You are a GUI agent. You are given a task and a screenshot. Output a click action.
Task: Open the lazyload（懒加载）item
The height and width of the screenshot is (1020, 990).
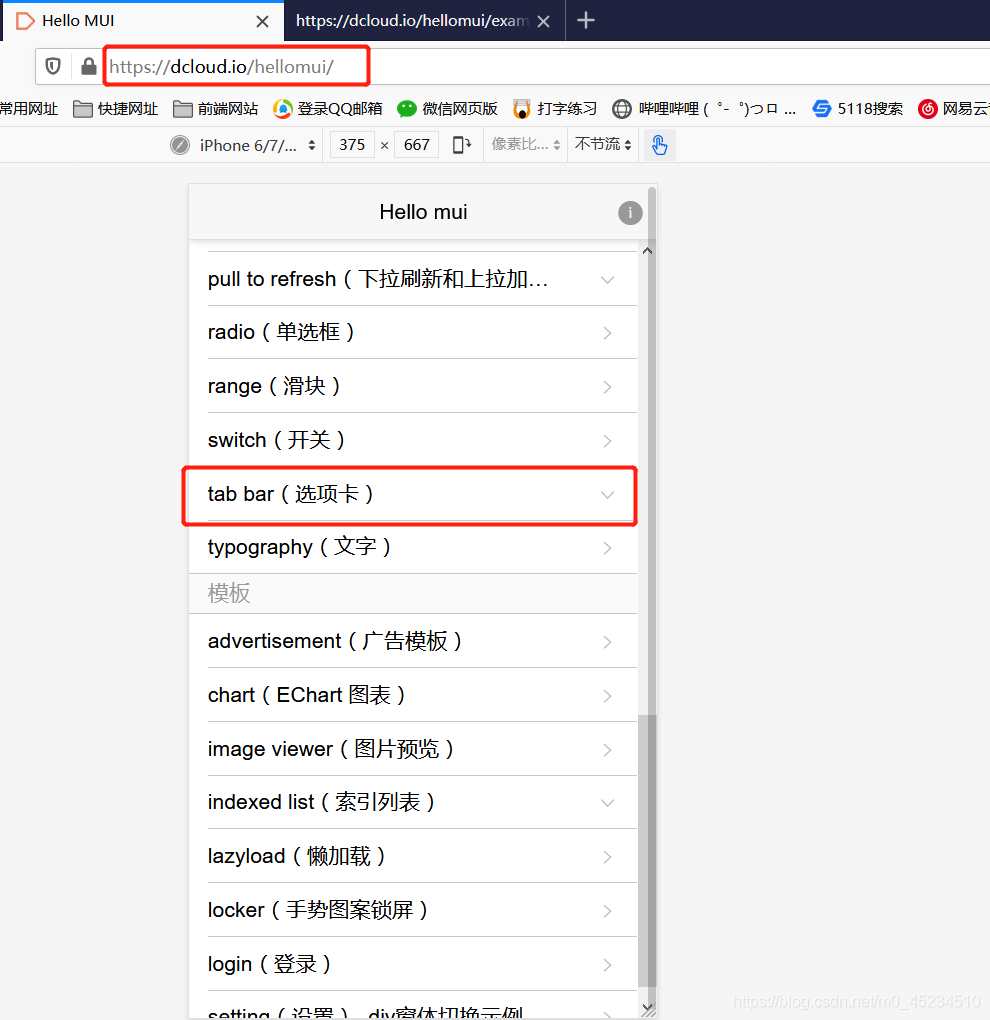pos(413,857)
